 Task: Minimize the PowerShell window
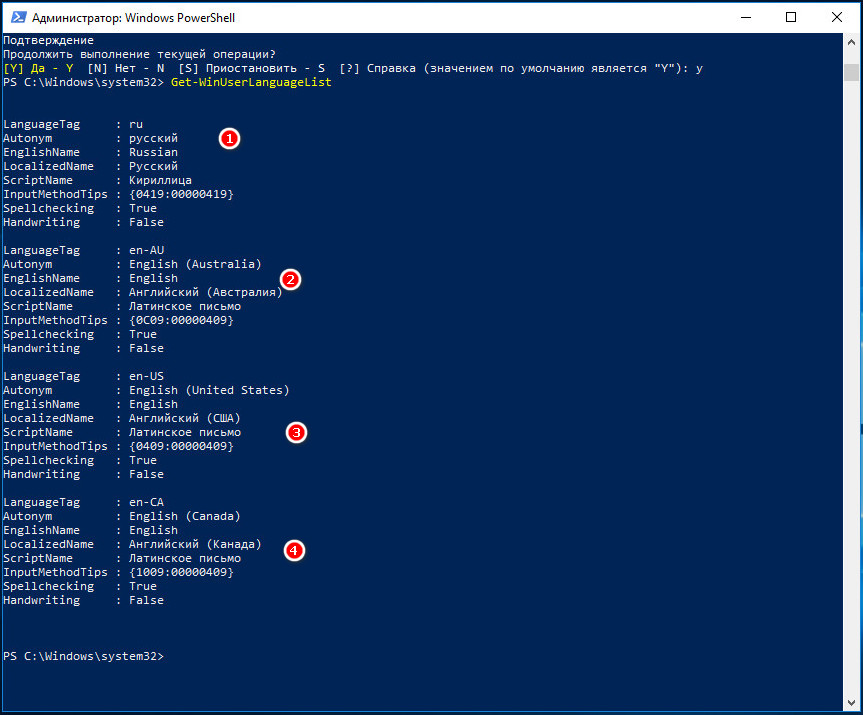click(x=746, y=18)
